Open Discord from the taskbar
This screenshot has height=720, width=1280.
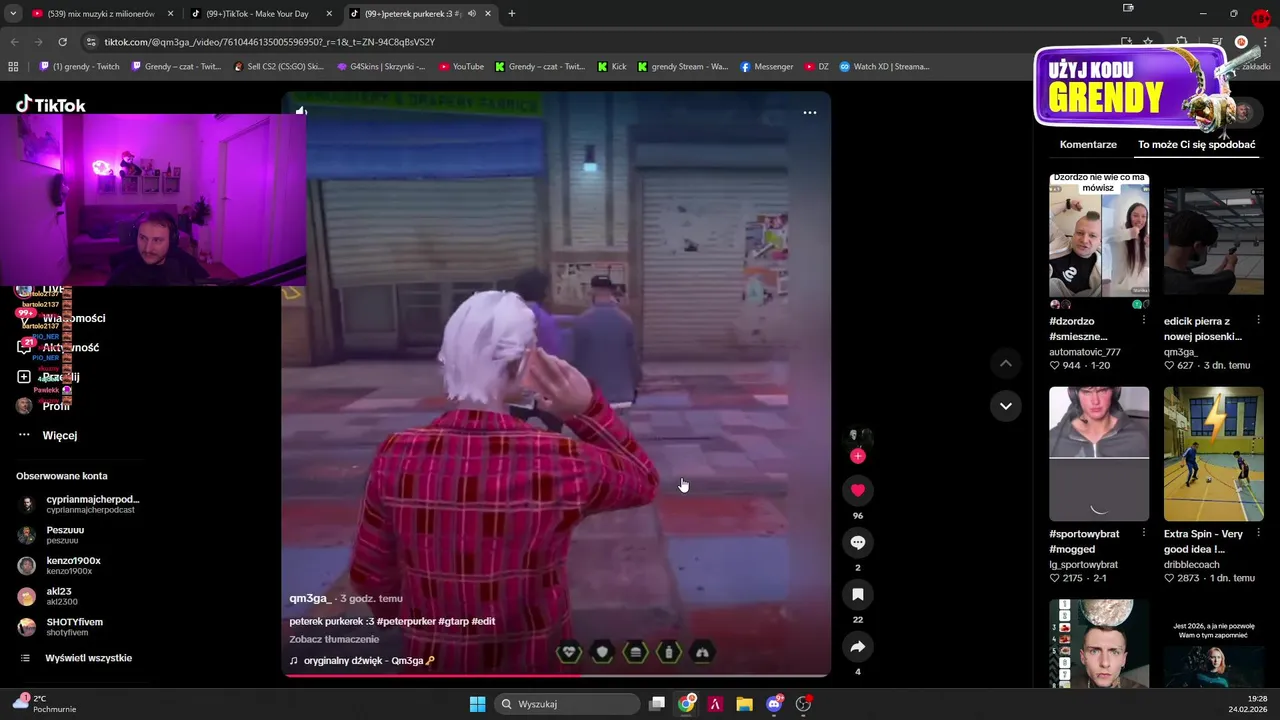coord(773,704)
